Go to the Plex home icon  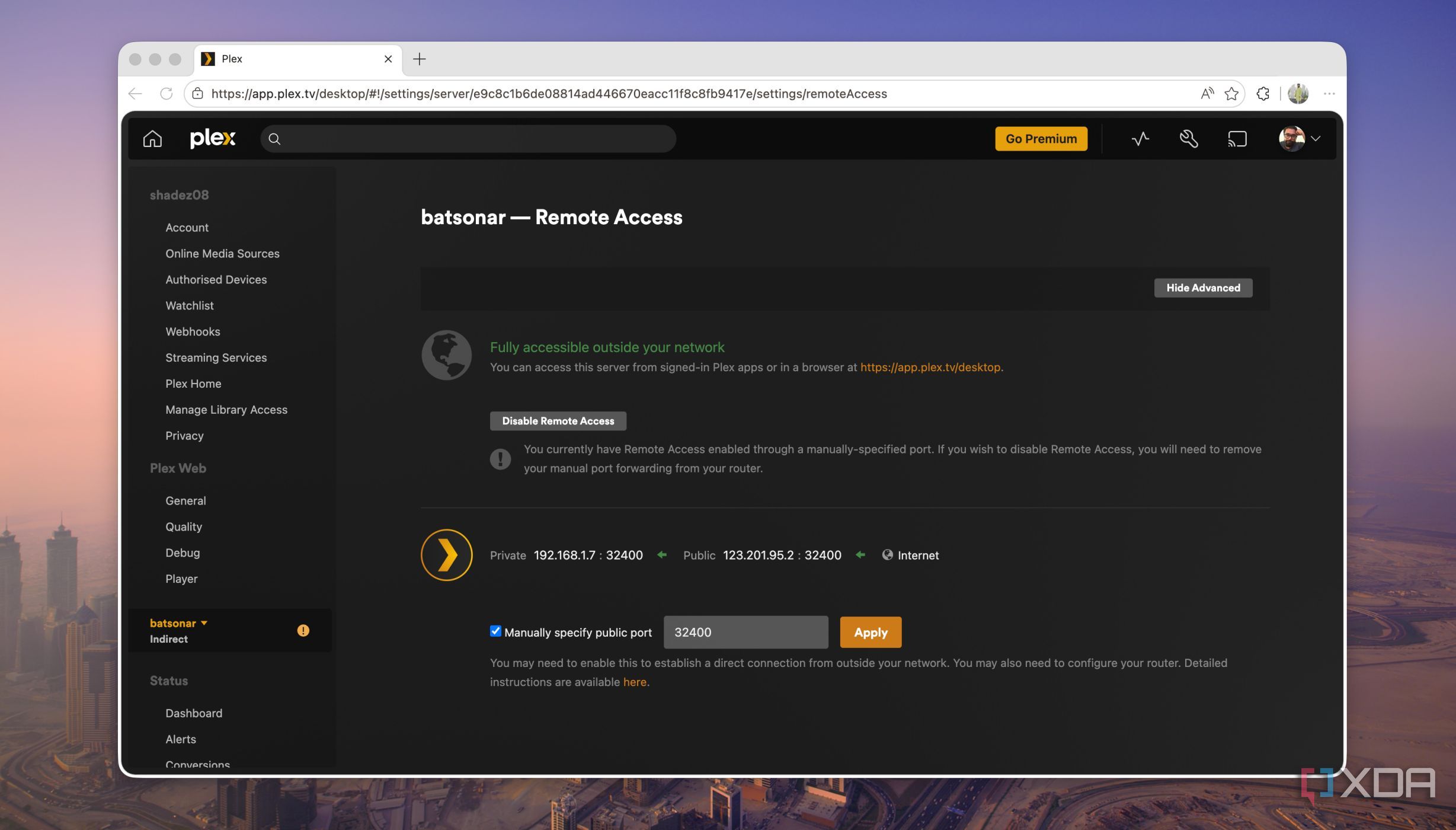[x=152, y=139]
